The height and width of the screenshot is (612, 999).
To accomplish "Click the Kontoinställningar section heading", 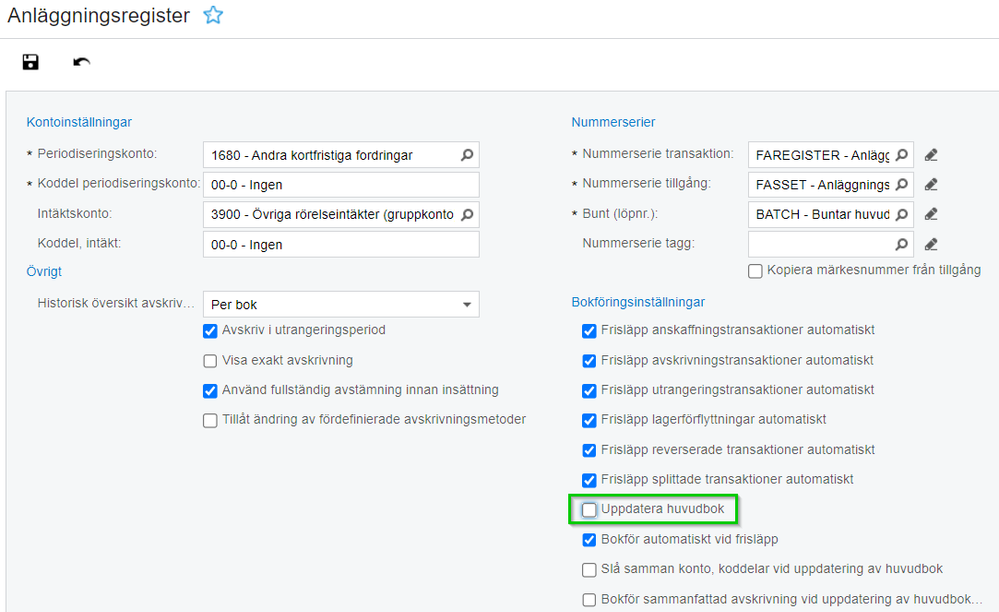I will [x=79, y=122].
